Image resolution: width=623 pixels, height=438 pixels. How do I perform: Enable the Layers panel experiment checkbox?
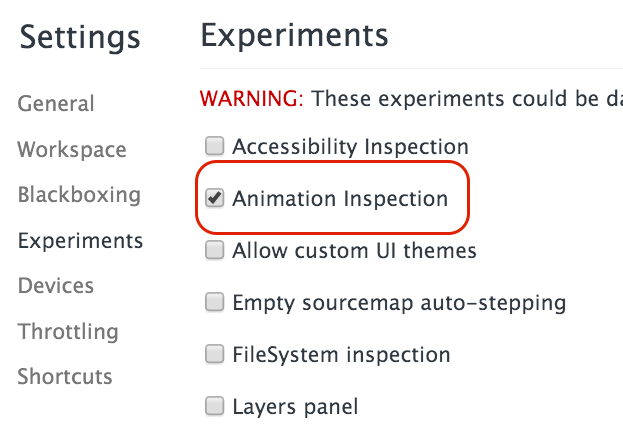point(214,406)
